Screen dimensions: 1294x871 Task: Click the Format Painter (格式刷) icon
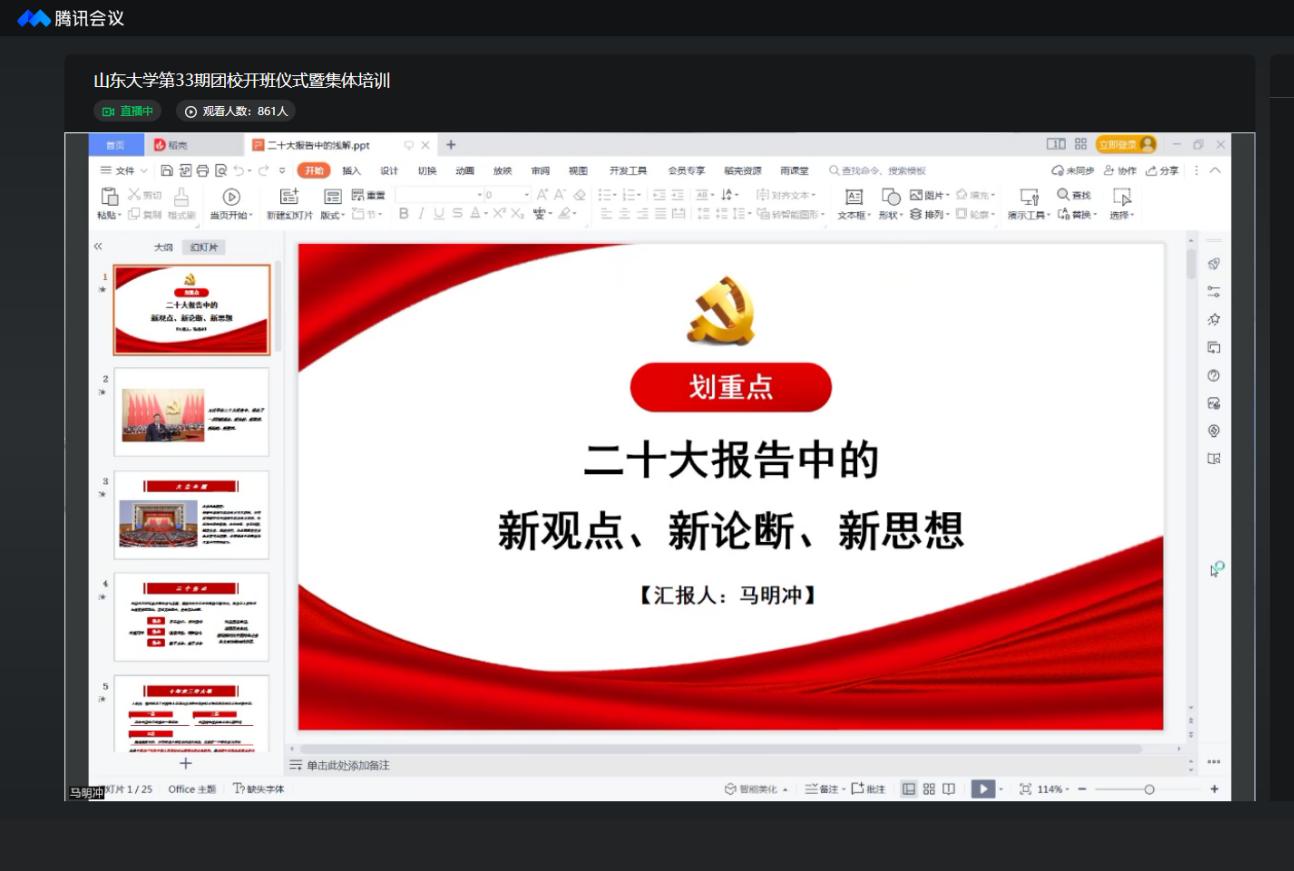coord(181,197)
